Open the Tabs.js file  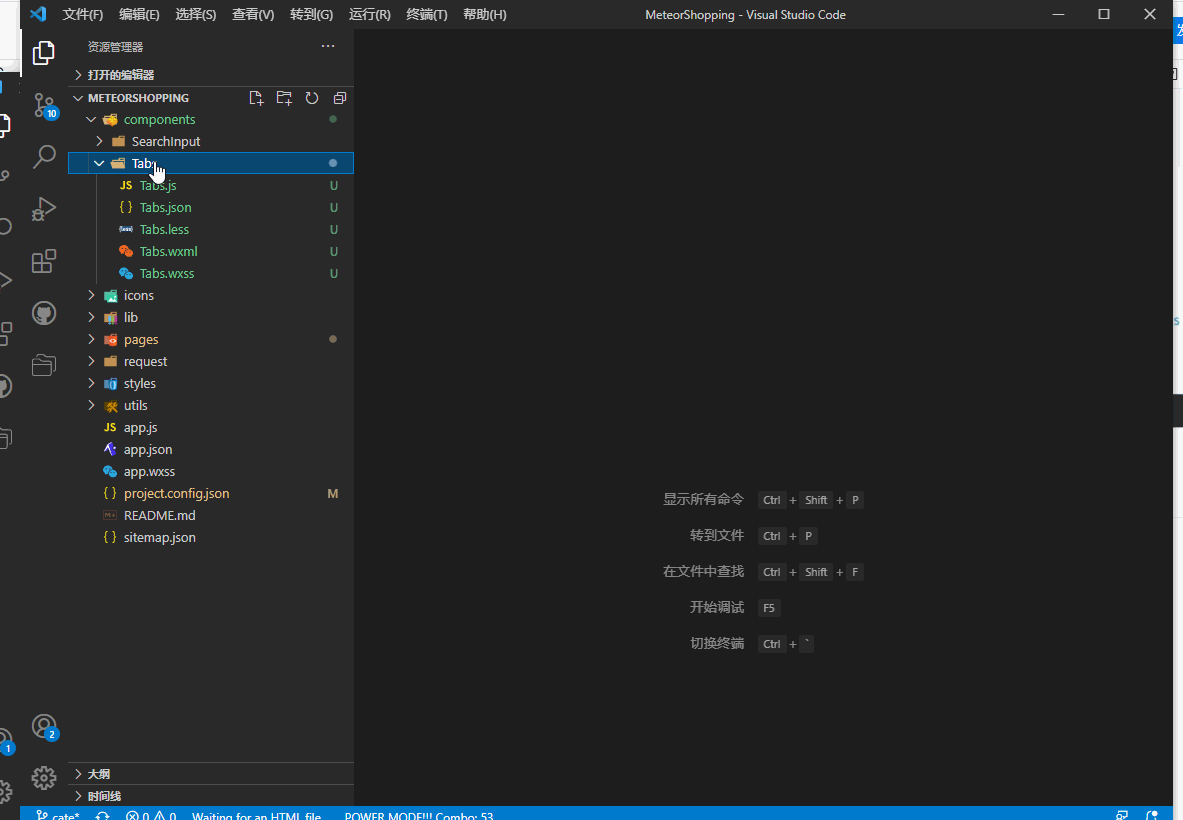210,186
